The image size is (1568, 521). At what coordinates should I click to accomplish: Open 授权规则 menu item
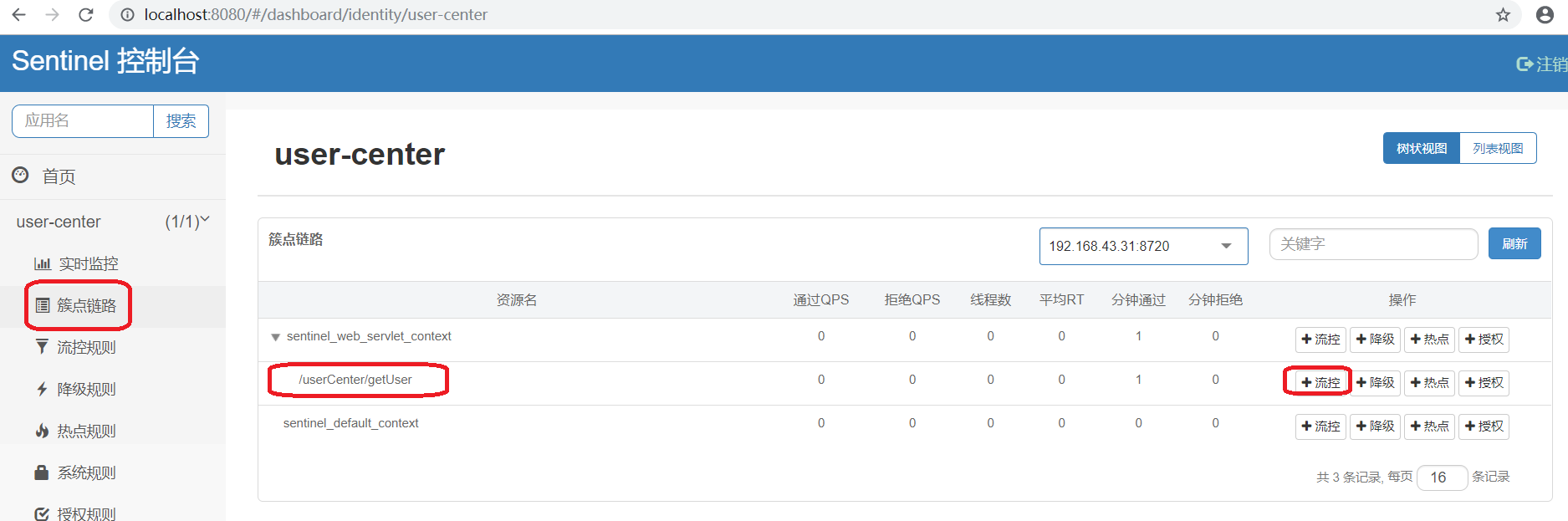tap(86, 513)
